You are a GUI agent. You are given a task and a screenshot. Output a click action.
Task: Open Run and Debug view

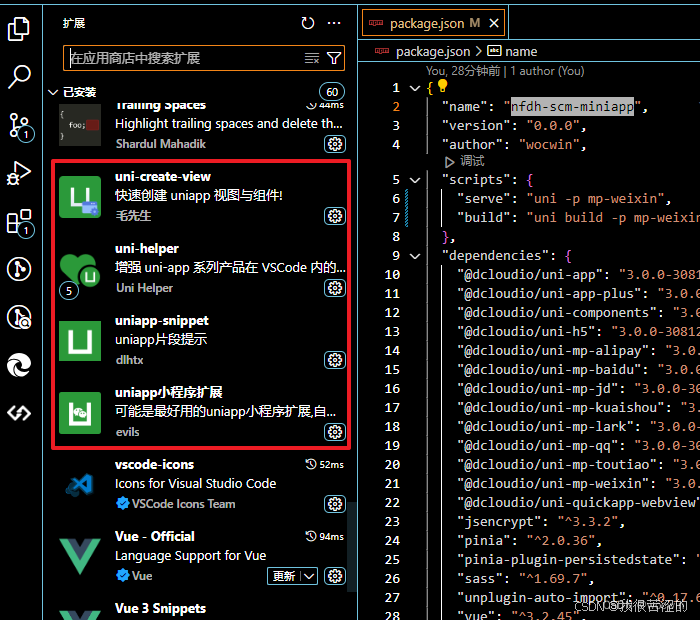19,173
